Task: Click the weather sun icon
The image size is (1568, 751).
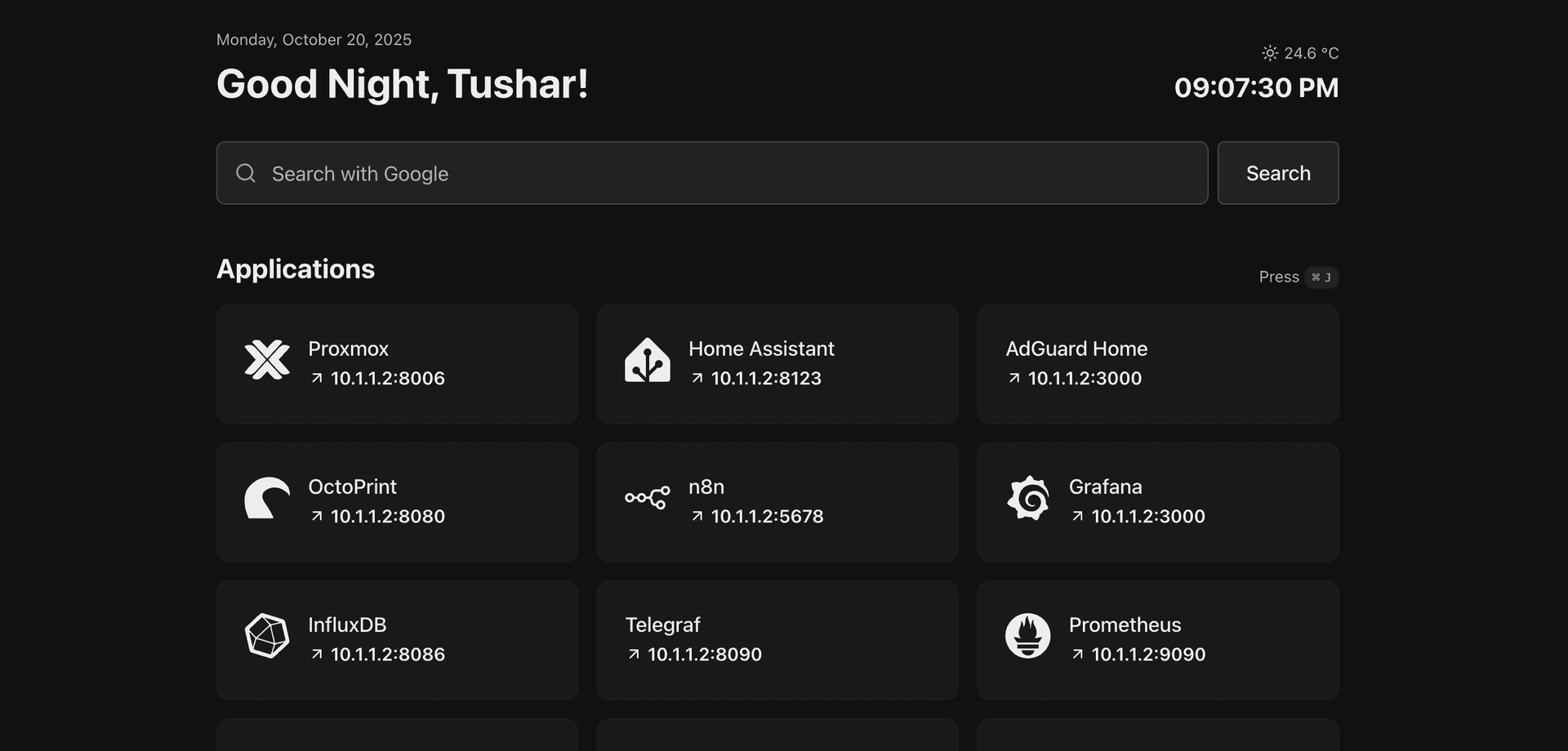Action: tap(1270, 52)
